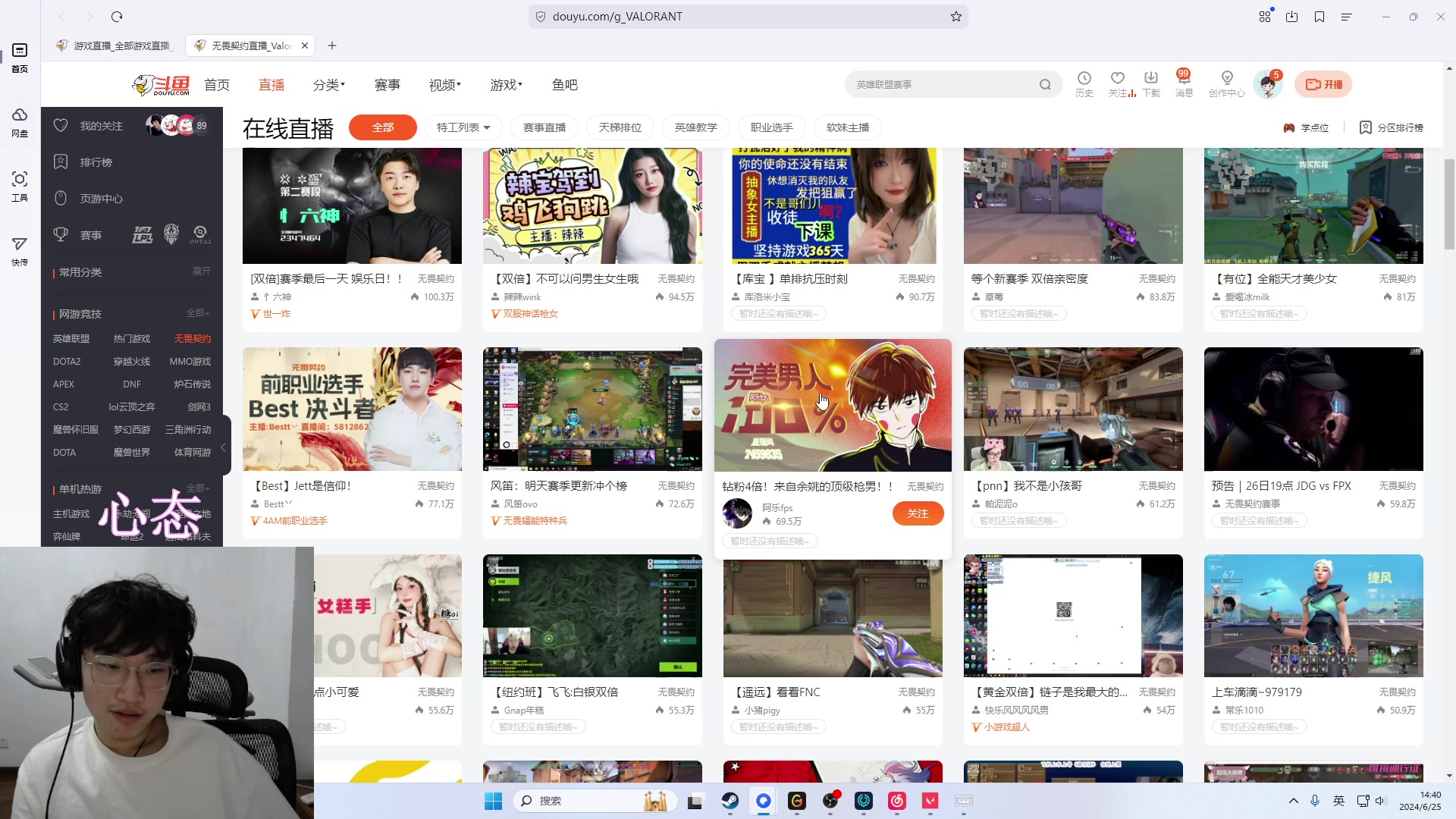Click the Douyu logo
Viewport: 1456px width, 819px height.
[x=162, y=85]
